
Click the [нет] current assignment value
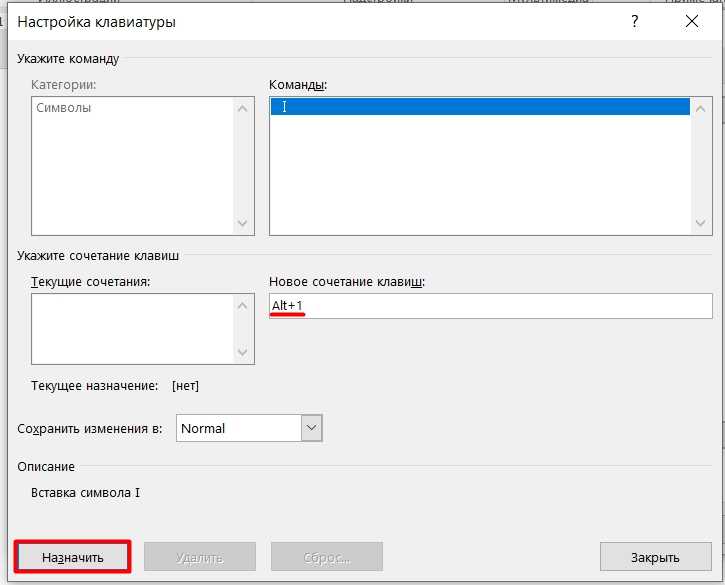pos(185,386)
